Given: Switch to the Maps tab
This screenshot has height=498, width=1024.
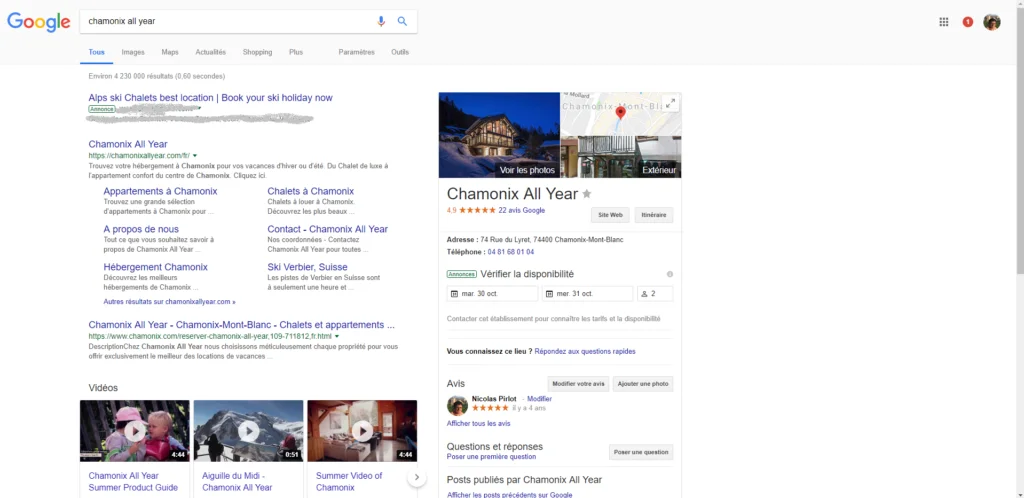Looking at the screenshot, I should tap(170, 52).
